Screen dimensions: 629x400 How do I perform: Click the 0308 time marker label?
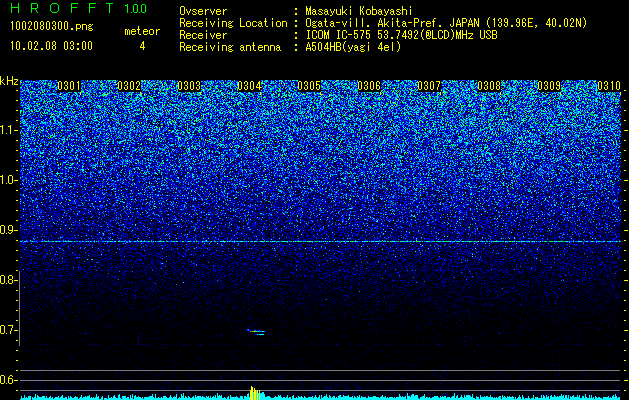coord(489,86)
